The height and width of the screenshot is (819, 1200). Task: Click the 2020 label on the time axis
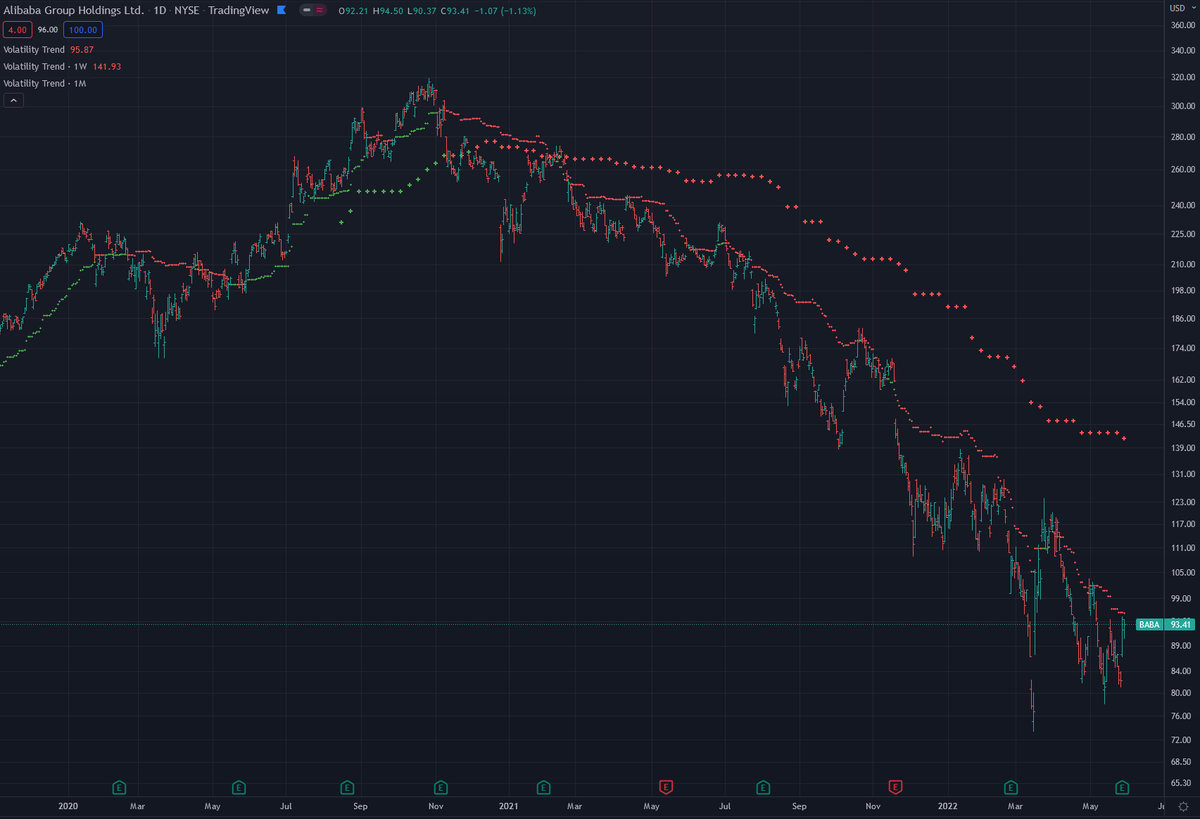click(x=68, y=805)
